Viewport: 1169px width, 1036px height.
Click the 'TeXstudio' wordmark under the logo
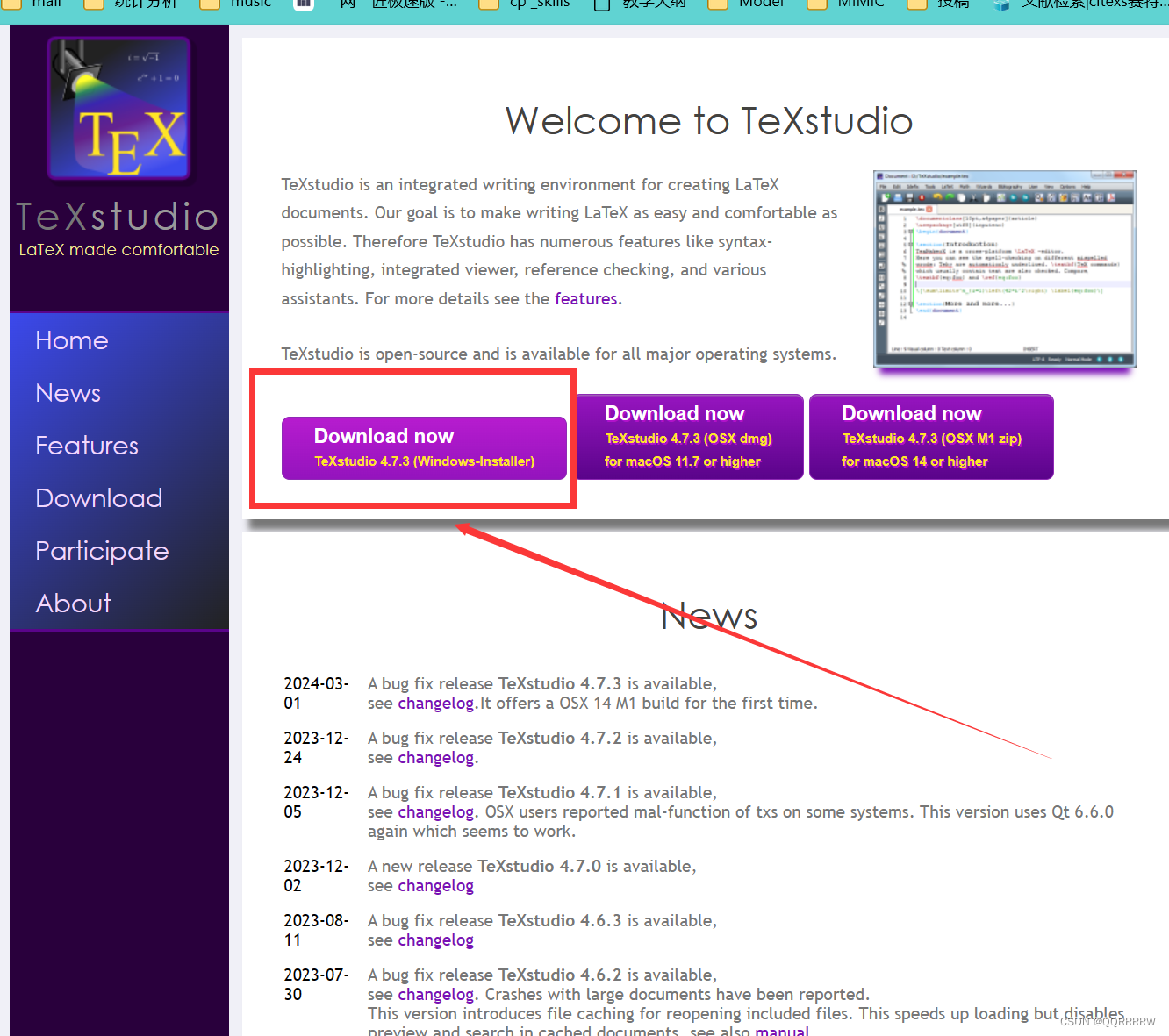(118, 217)
